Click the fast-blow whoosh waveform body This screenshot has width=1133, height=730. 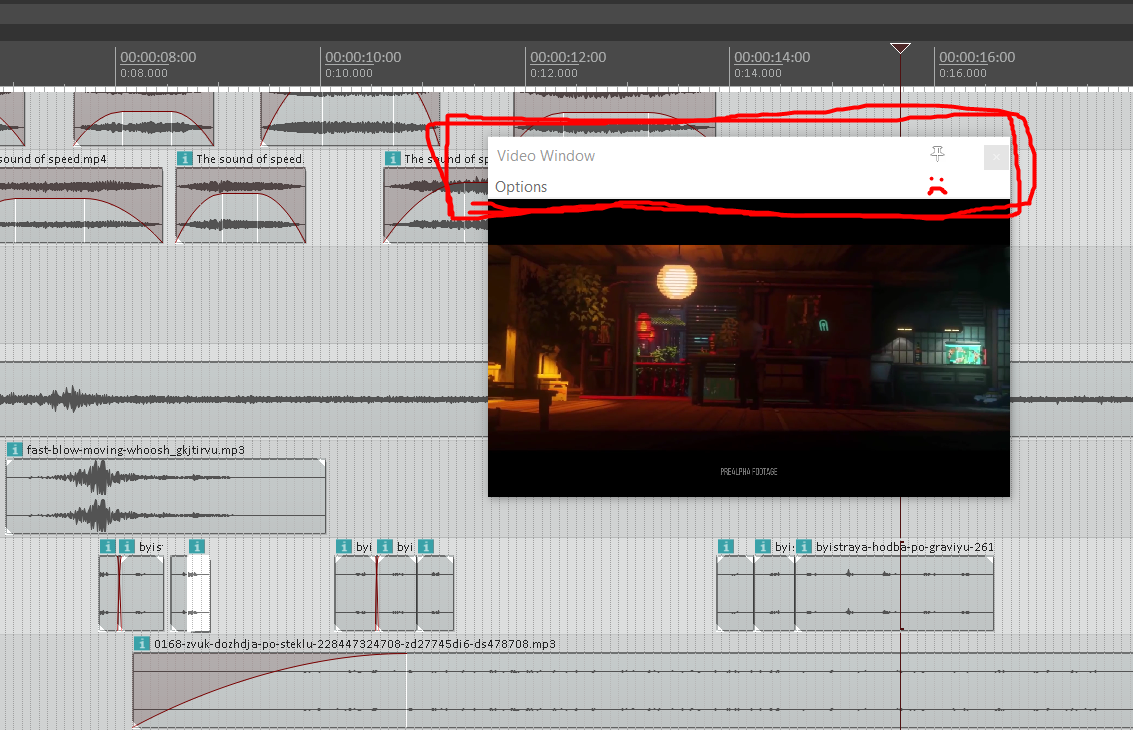[x=165, y=497]
